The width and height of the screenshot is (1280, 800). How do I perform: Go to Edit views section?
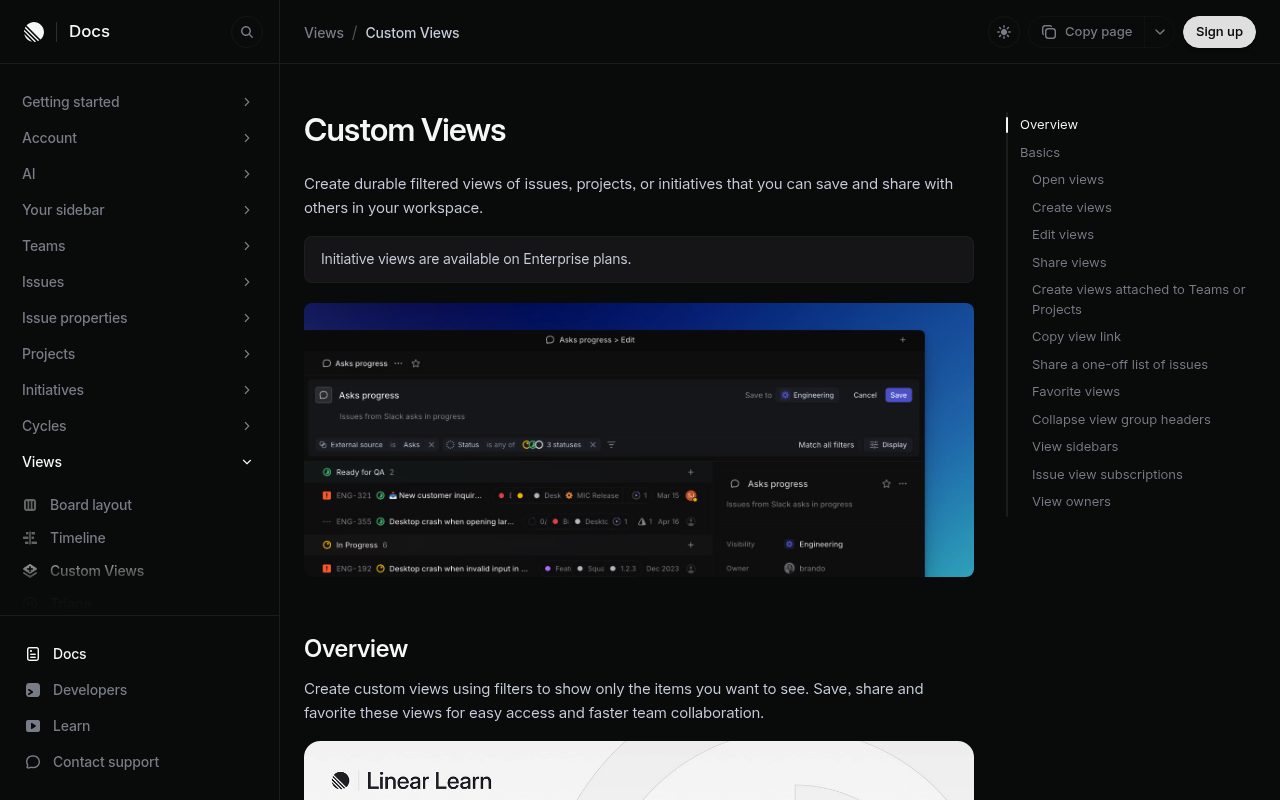(x=1063, y=235)
